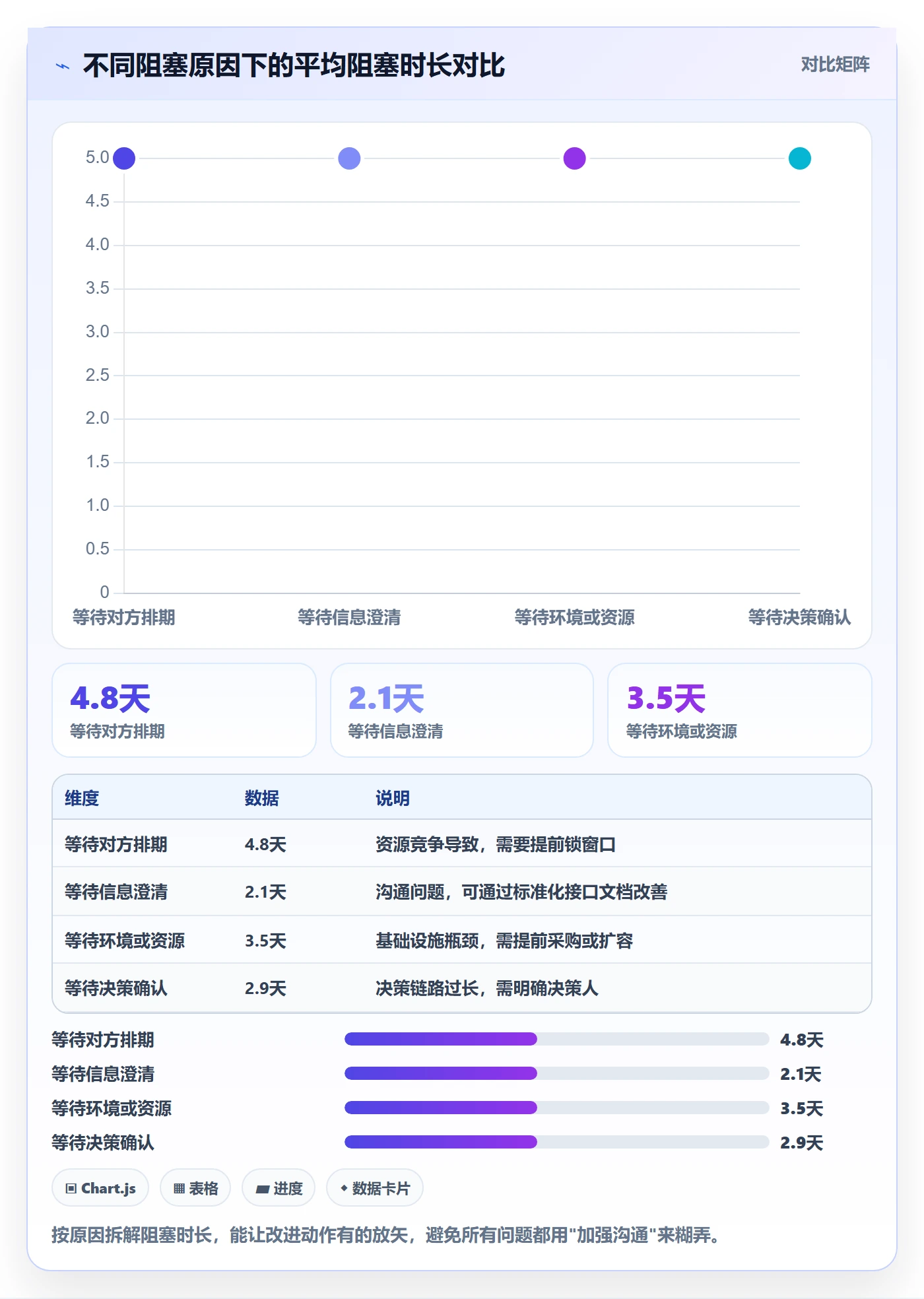Click the 等待决策确认 table row cell
Viewport: 924px width, 1299px height.
pos(116,988)
